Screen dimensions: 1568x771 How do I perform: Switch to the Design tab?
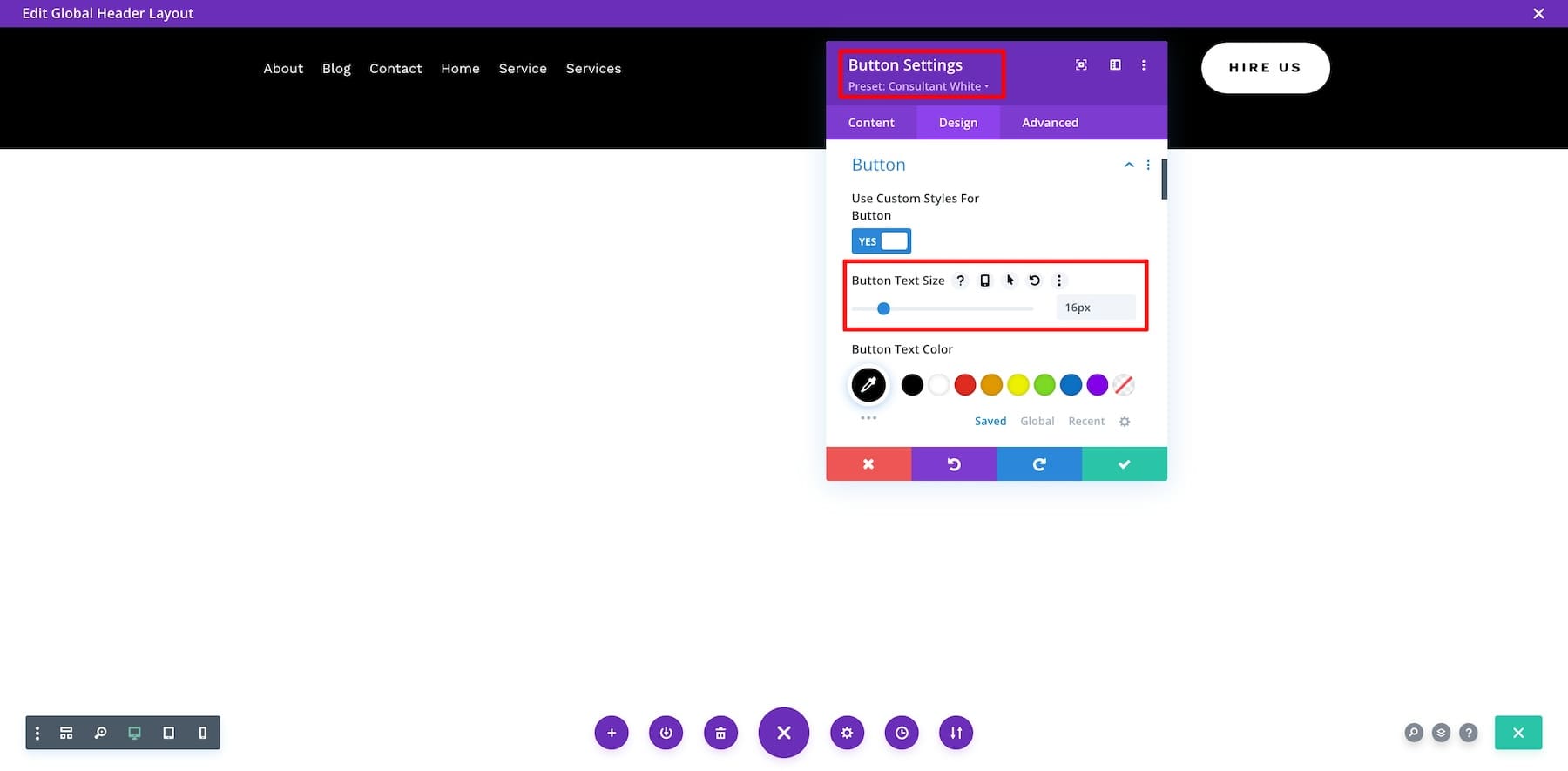click(x=958, y=123)
